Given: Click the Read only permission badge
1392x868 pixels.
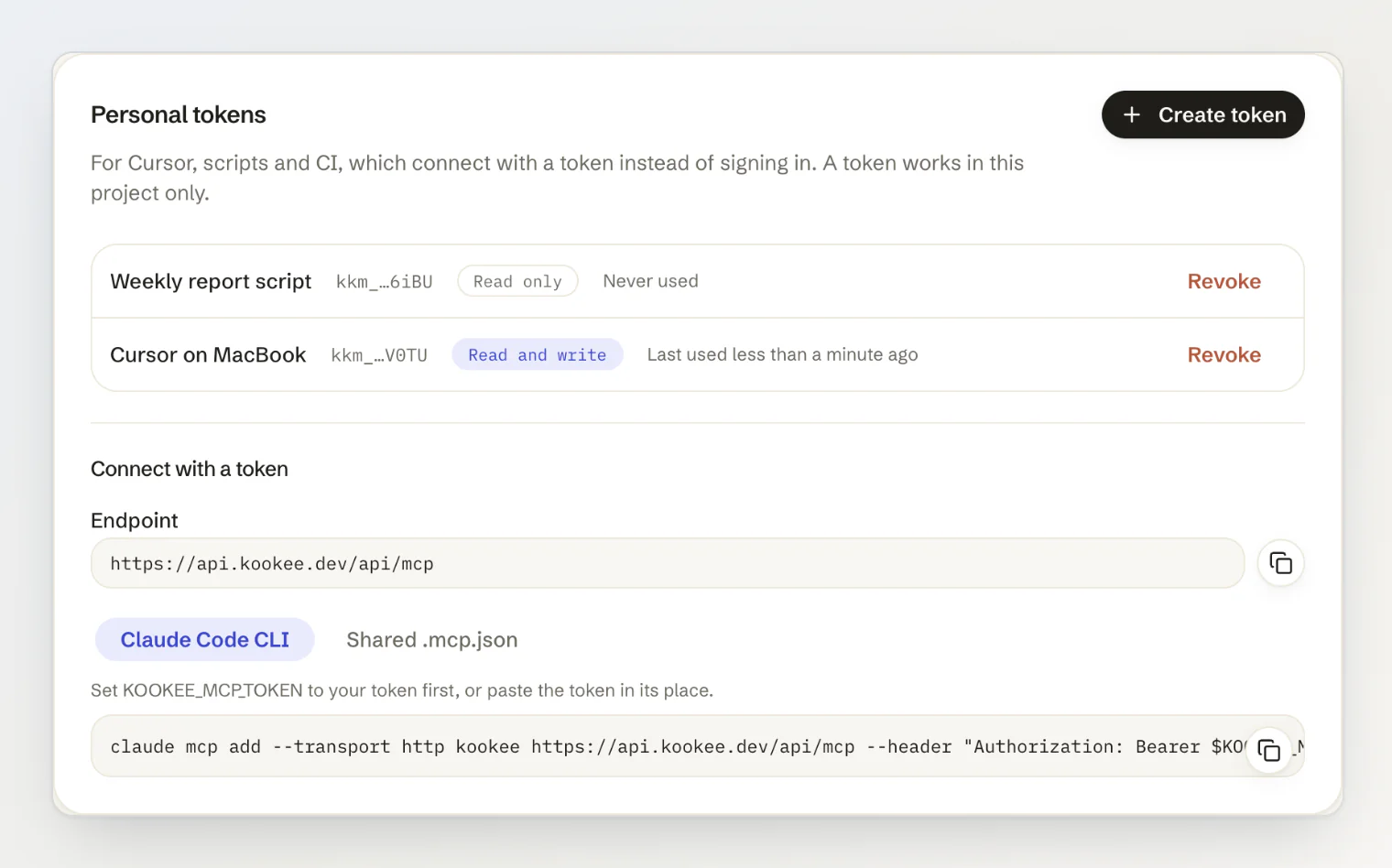Looking at the screenshot, I should pos(517,281).
